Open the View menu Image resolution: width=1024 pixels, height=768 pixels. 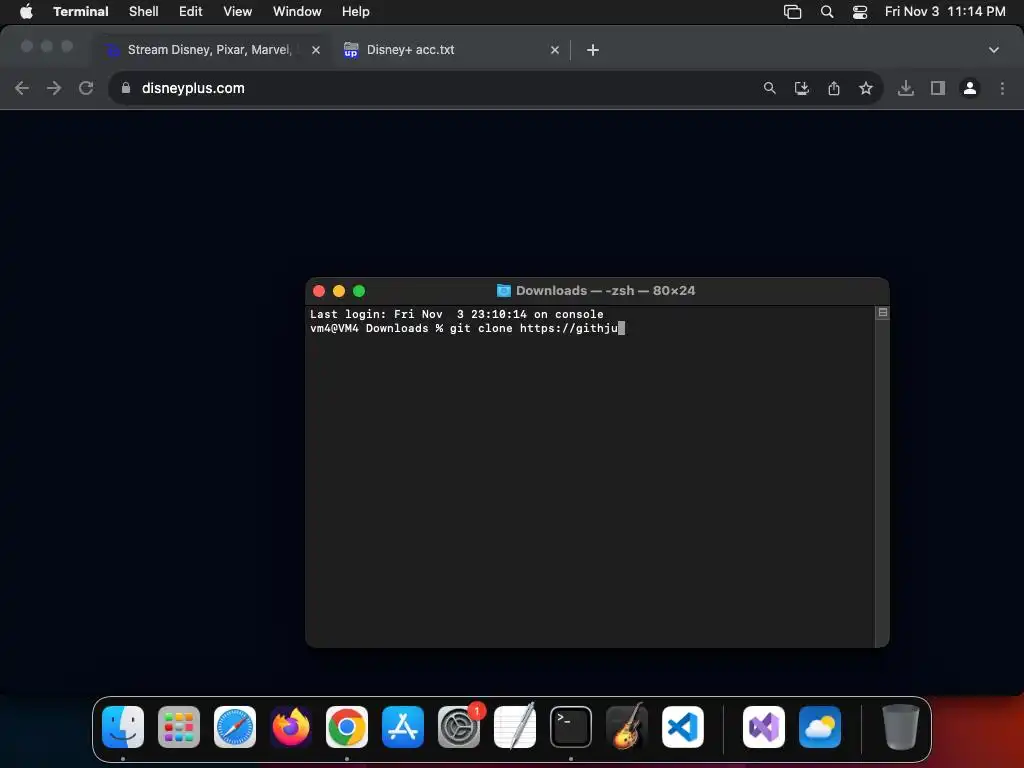coord(238,12)
